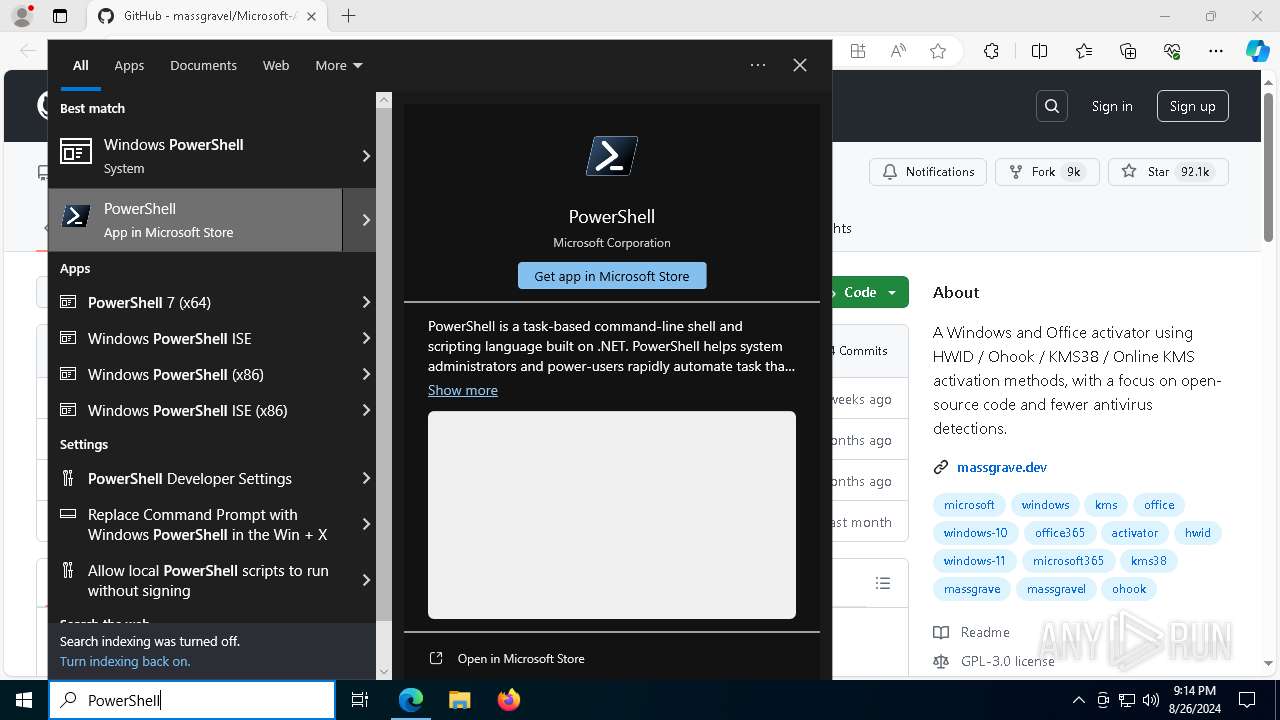Open Firefox from taskbar
Image resolution: width=1280 pixels, height=720 pixels.
coord(508,700)
